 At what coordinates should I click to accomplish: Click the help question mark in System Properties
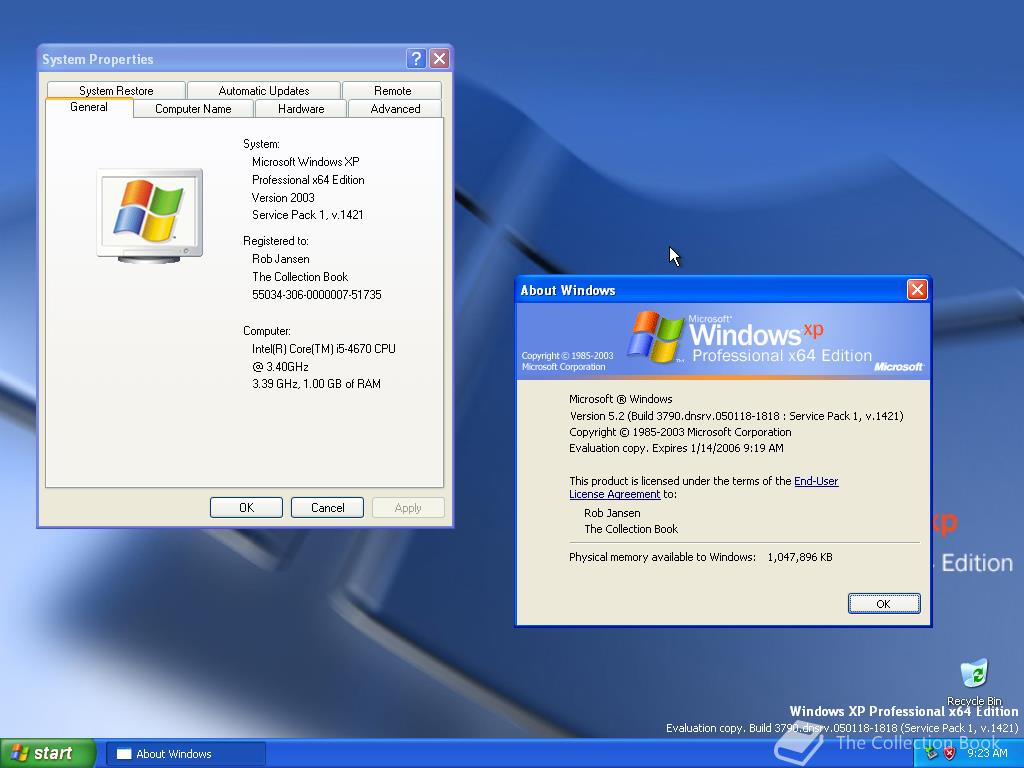(x=416, y=59)
